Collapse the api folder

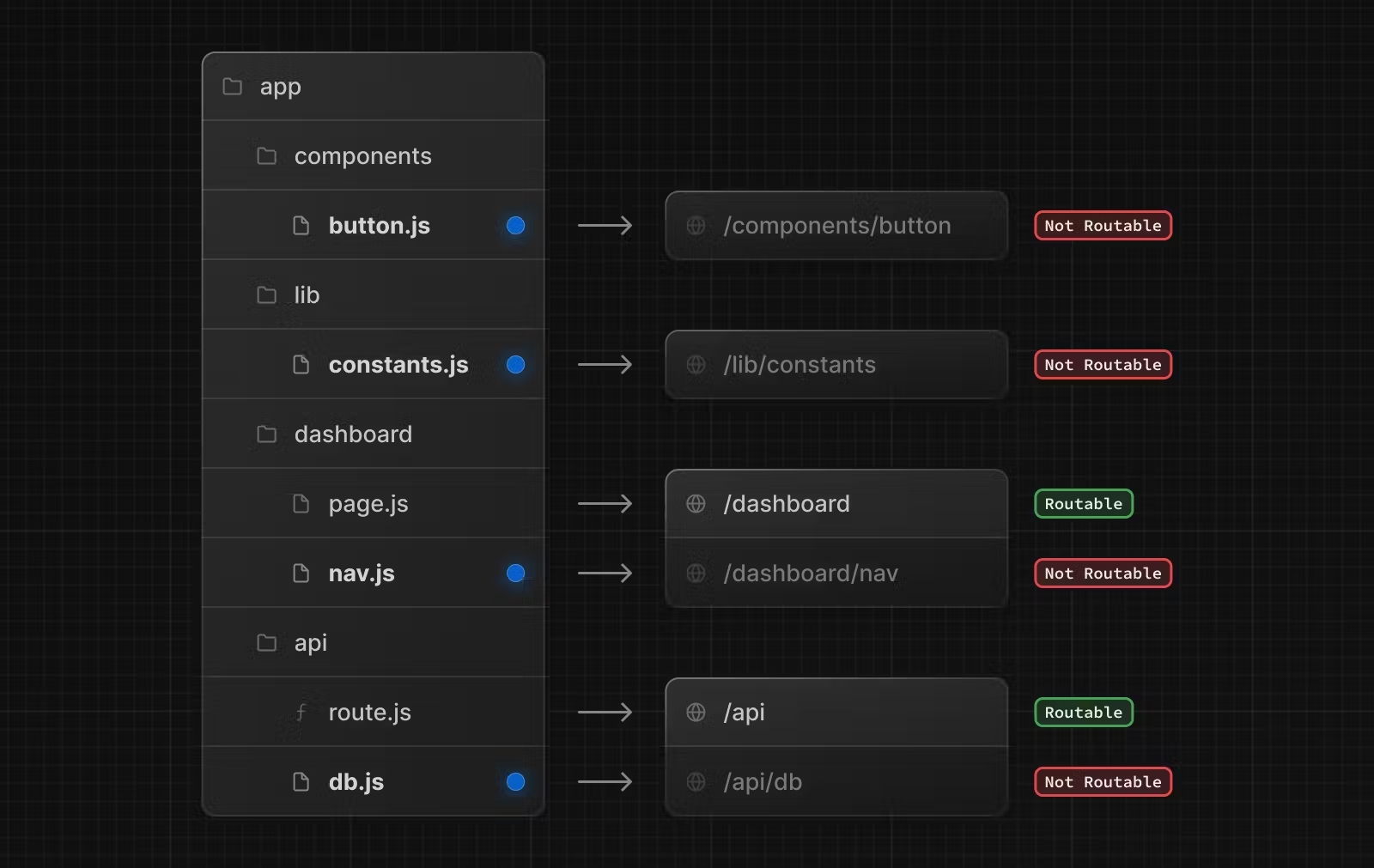point(311,642)
